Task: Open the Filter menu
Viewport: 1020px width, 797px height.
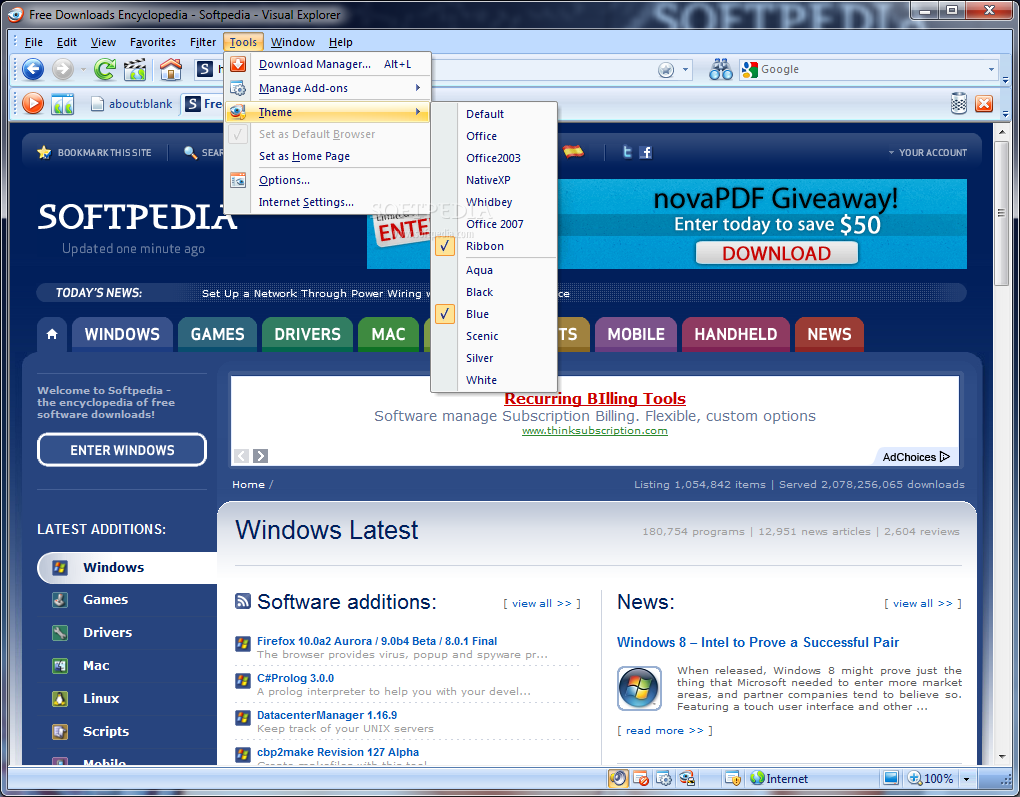Action: pos(203,42)
